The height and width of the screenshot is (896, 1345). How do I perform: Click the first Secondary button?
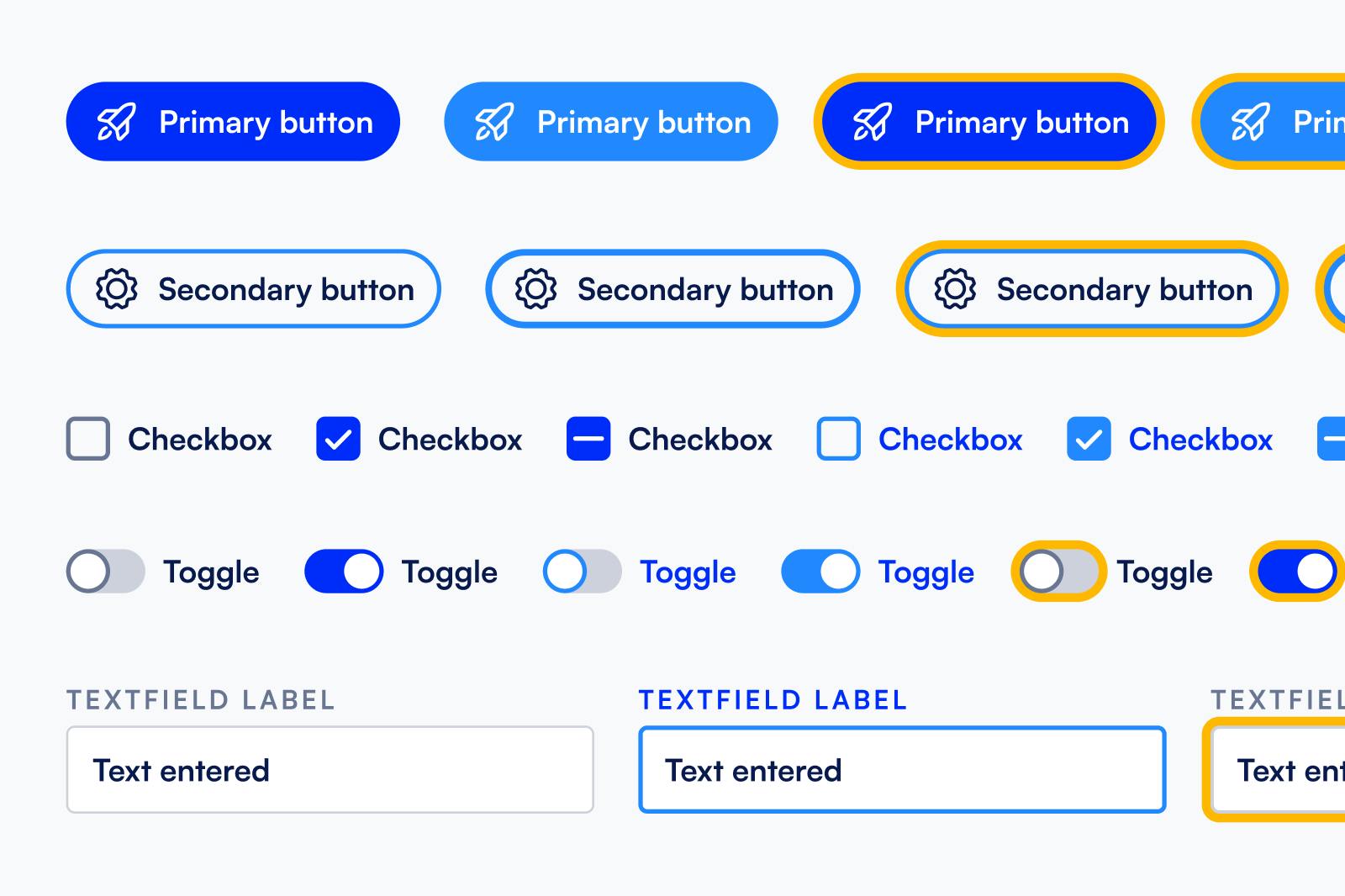tap(252, 289)
